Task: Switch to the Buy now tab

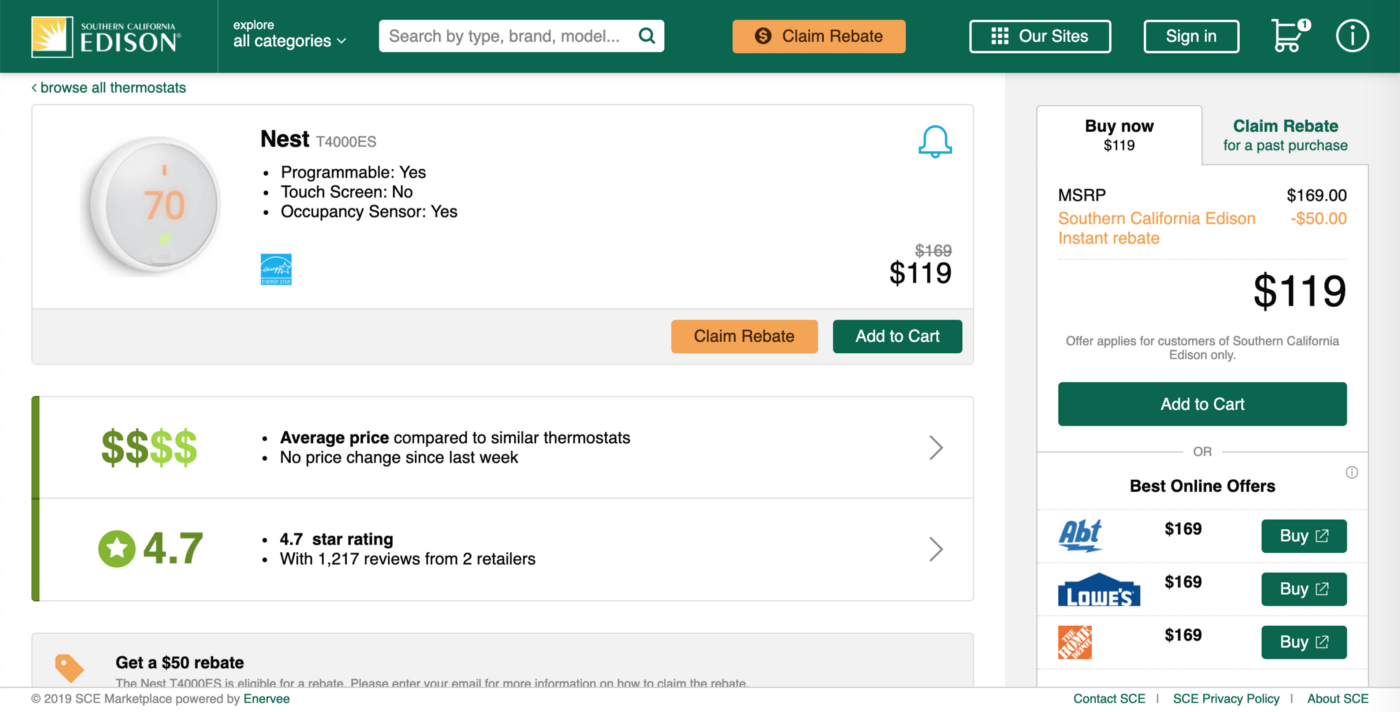Action: coord(1119,135)
